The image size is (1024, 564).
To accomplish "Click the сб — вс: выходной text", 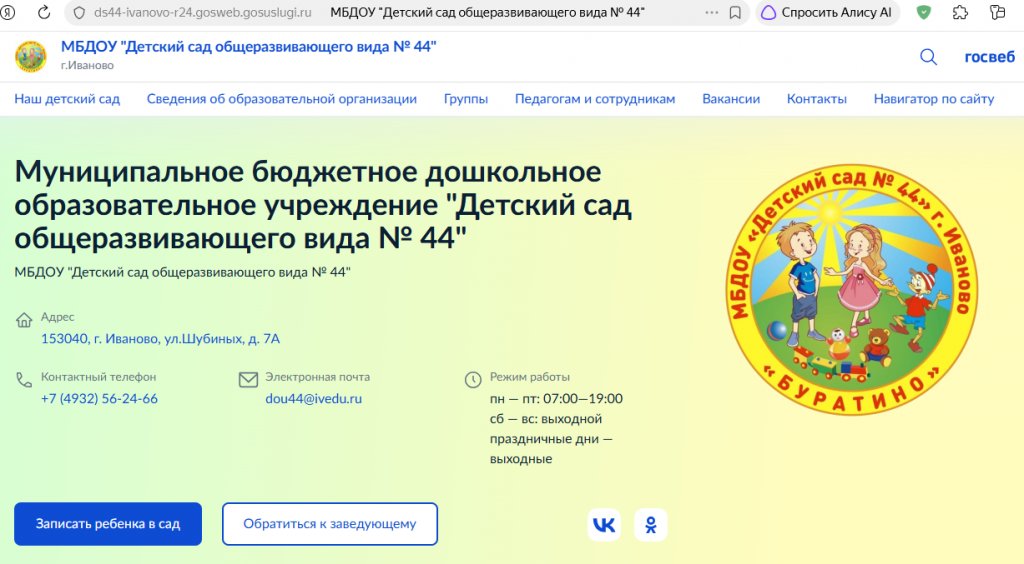I will click(546, 419).
